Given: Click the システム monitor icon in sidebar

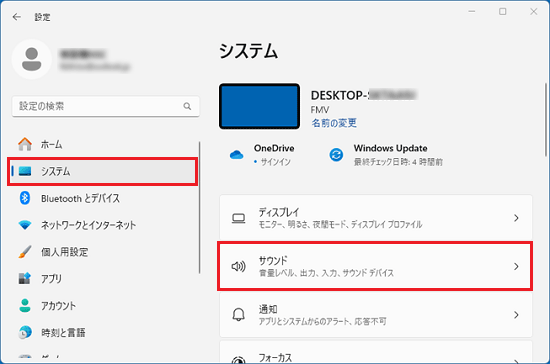Looking at the screenshot, I should 25,171.
